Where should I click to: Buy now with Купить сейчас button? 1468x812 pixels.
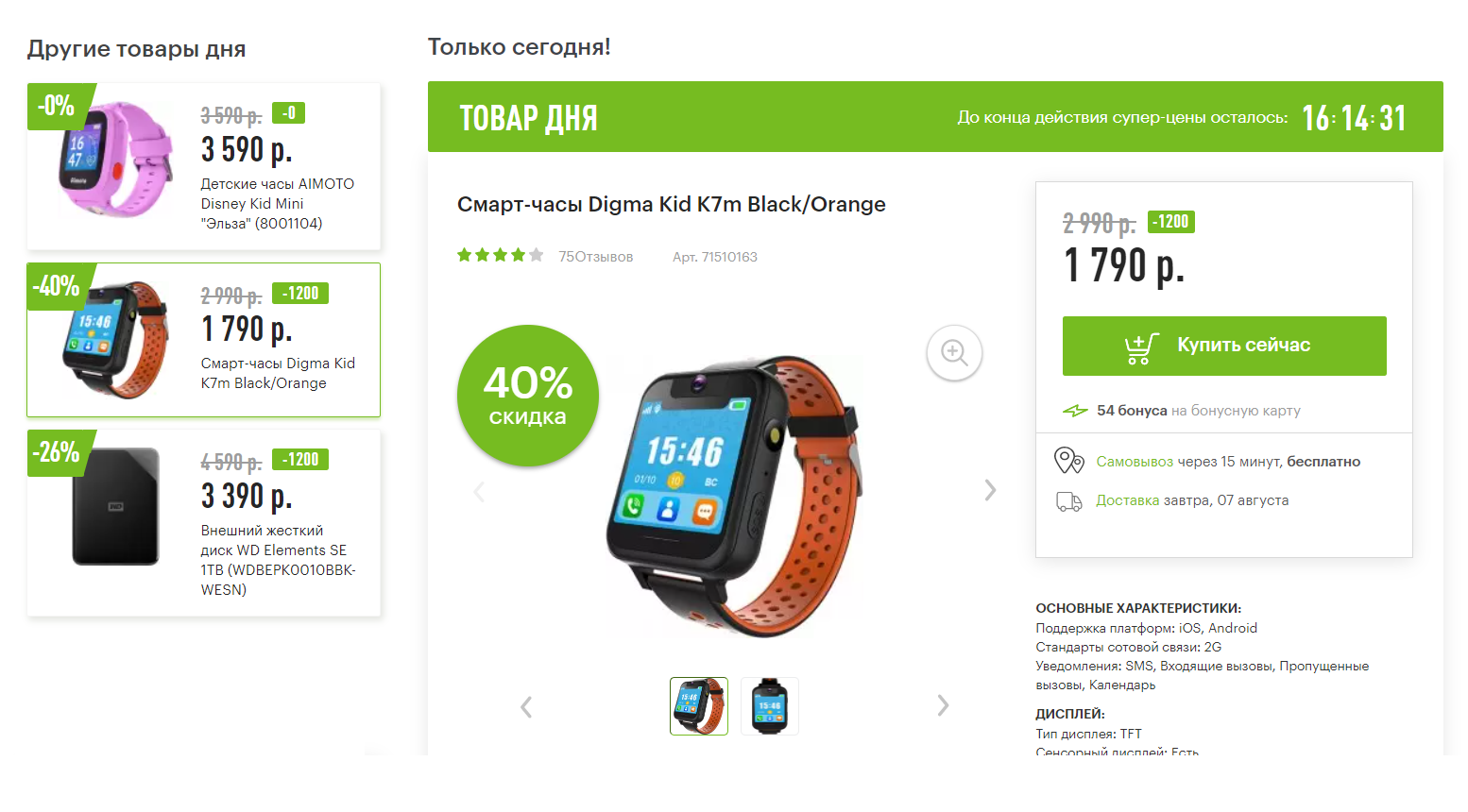coord(1224,346)
